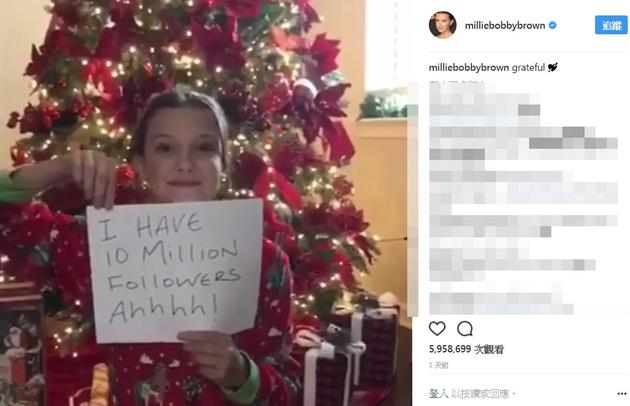This screenshot has height=406, width=630.
Task: Open the three-dot more options menu
Action: (622, 394)
